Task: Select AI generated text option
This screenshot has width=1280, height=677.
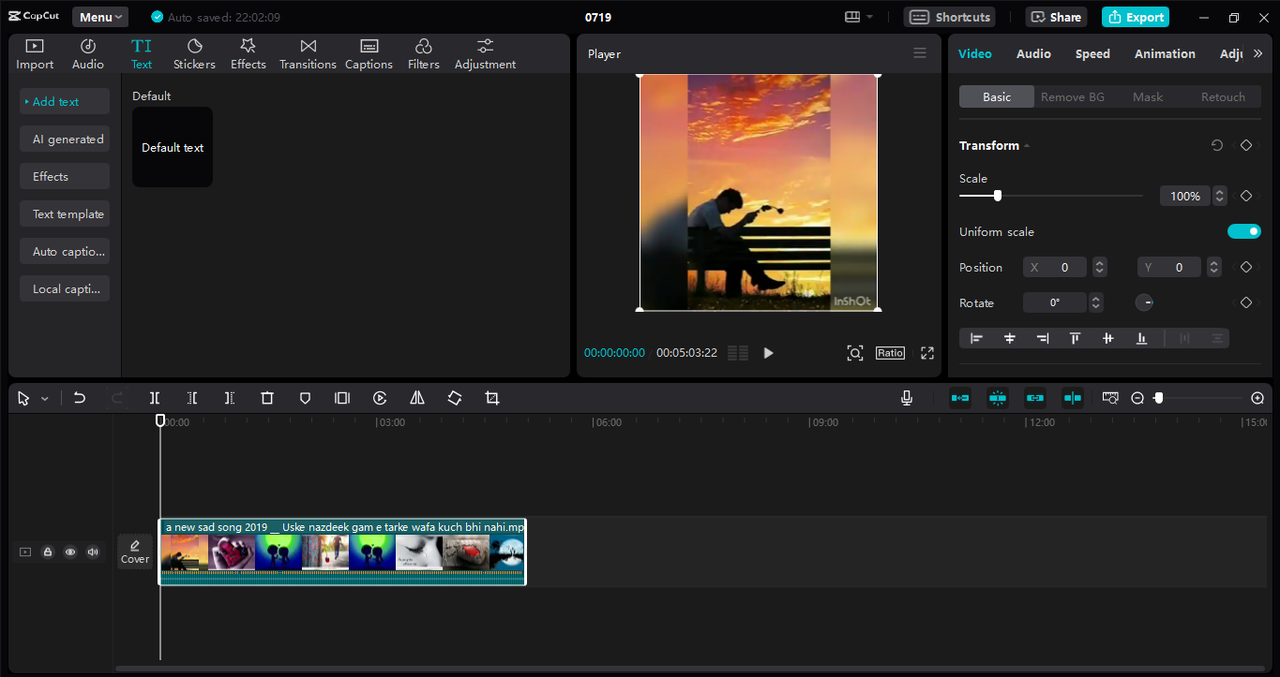Action: click(65, 139)
